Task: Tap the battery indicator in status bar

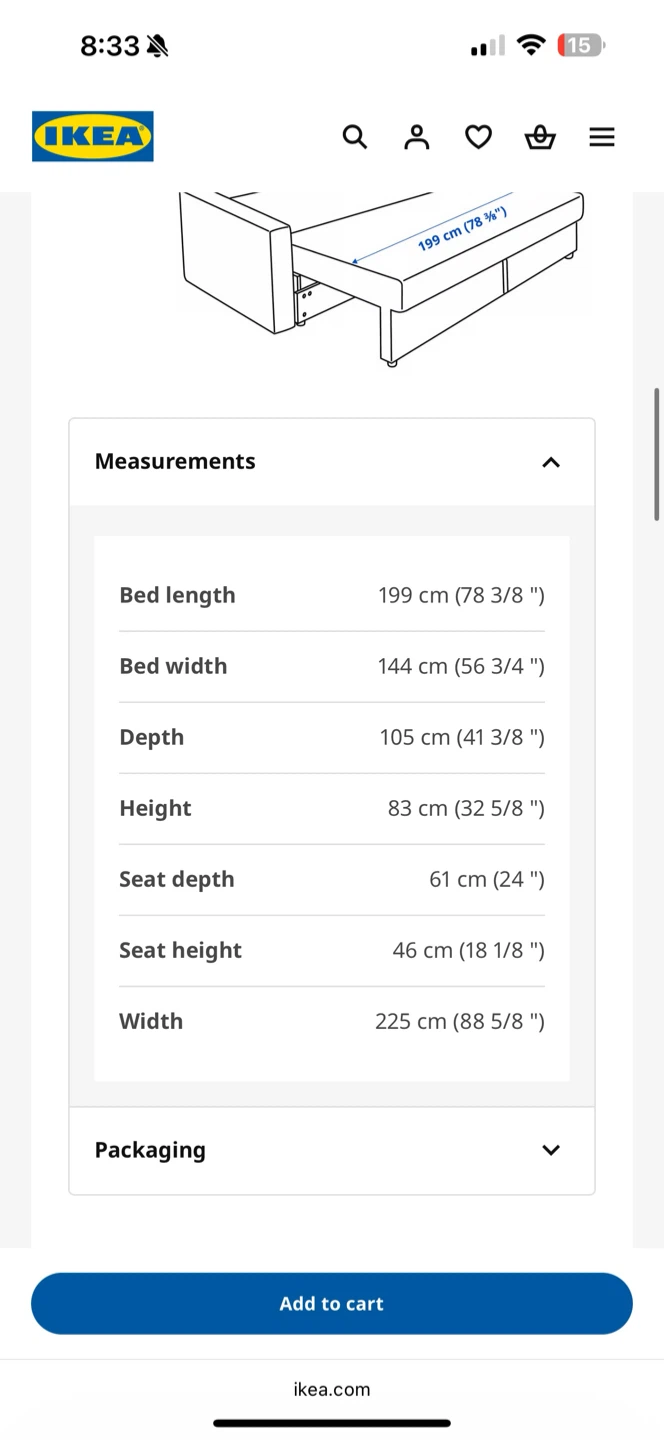Action: pyautogui.click(x=582, y=45)
